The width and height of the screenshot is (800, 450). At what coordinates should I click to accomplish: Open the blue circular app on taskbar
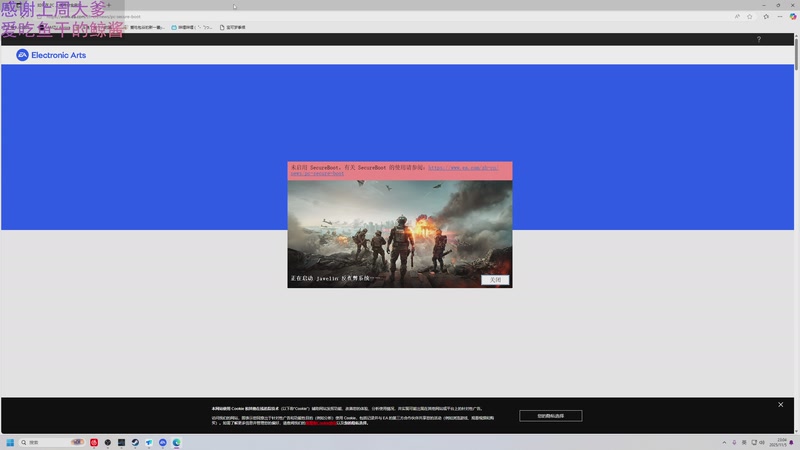tap(163, 442)
